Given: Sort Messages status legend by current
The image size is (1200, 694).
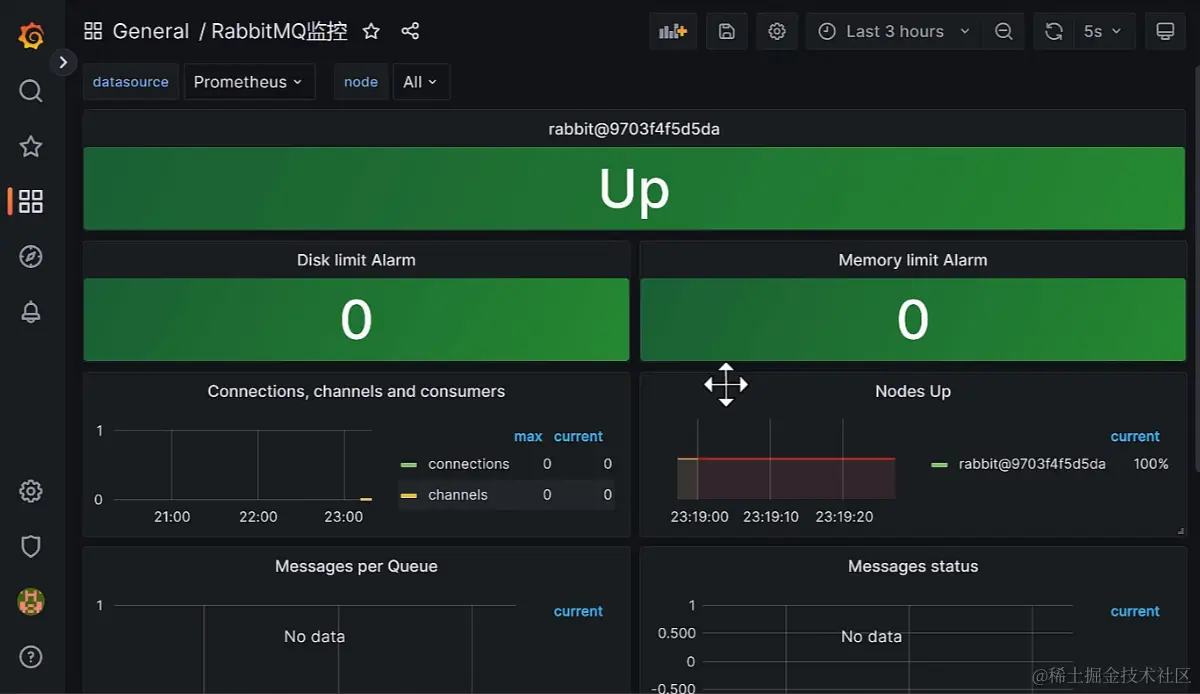Looking at the screenshot, I should [1135, 611].
